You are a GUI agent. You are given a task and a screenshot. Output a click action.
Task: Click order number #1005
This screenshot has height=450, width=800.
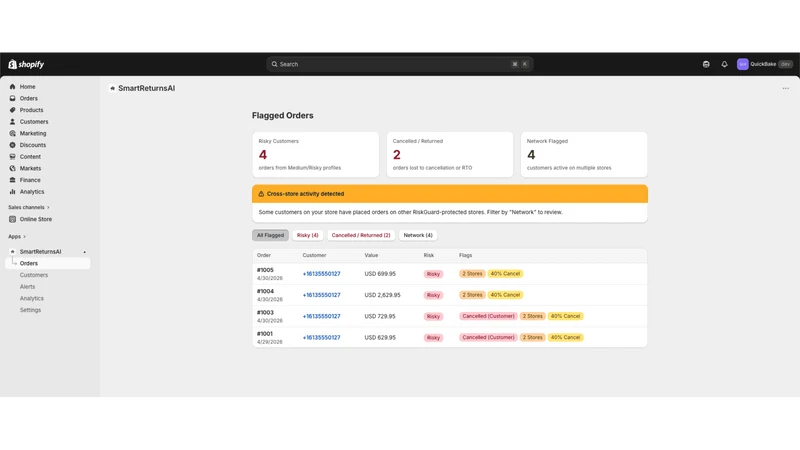265,270
